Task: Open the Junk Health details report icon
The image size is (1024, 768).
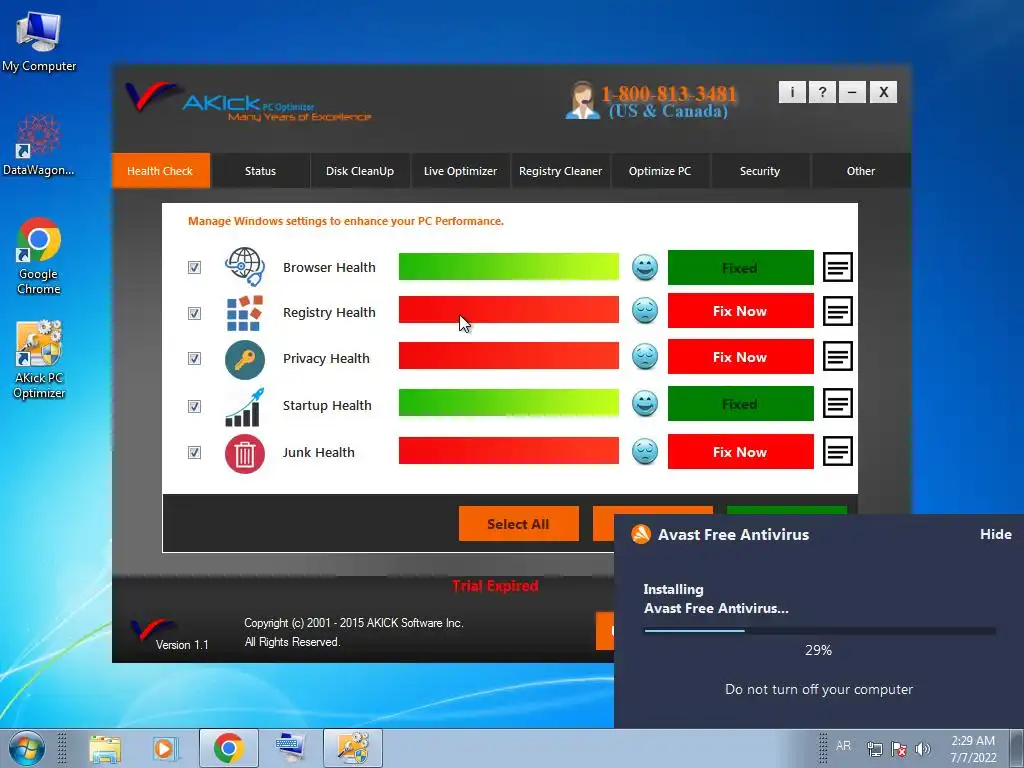Action: point(837,451)
